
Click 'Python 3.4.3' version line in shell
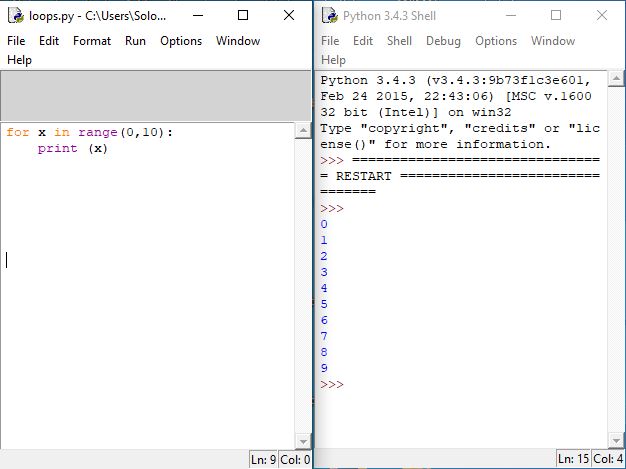pos(456,80)
